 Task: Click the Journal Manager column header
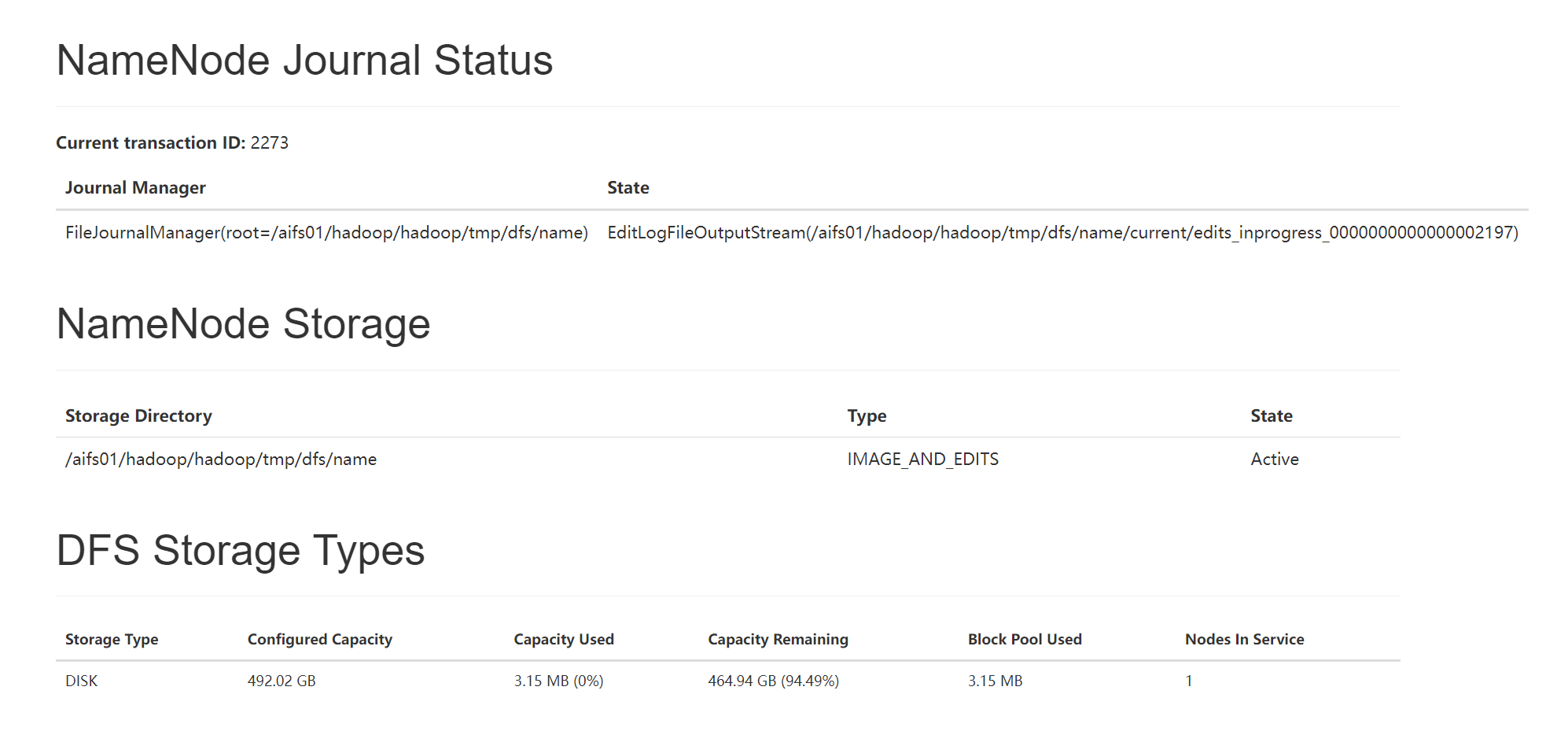(134, 187)
